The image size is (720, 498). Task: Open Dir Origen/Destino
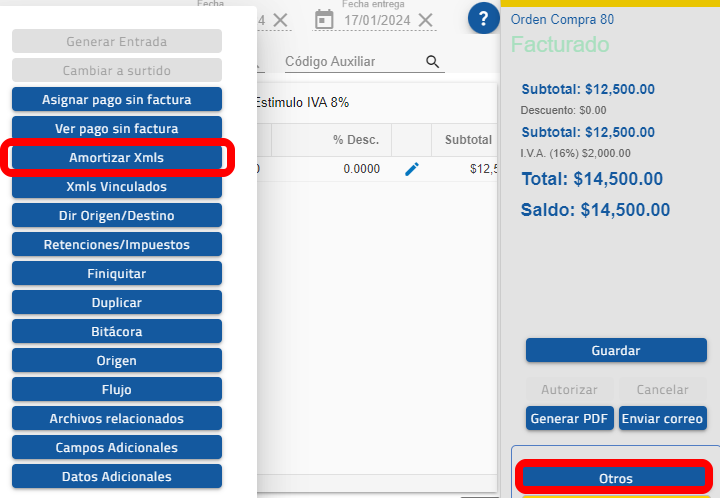coord(117,216)
